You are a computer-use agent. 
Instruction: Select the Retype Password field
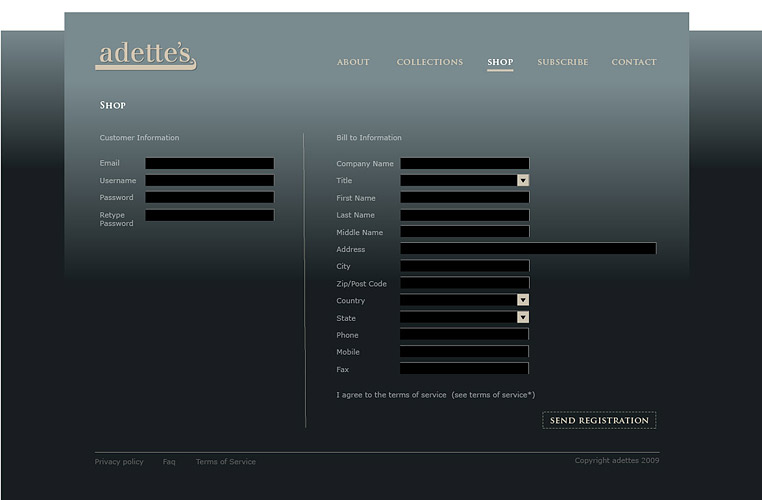pos(209,215)
